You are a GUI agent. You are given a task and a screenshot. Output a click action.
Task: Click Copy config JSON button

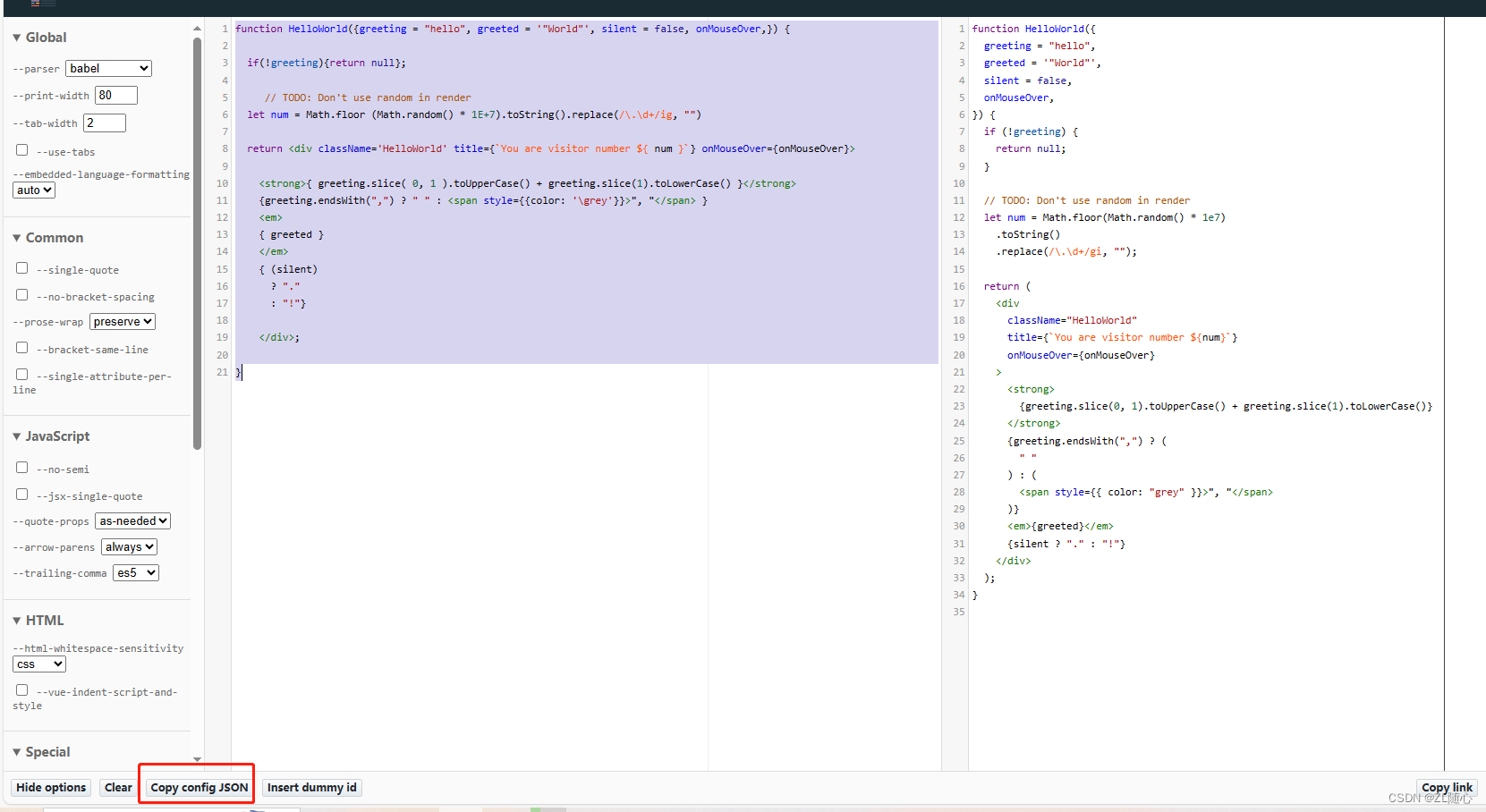[199, 788]
